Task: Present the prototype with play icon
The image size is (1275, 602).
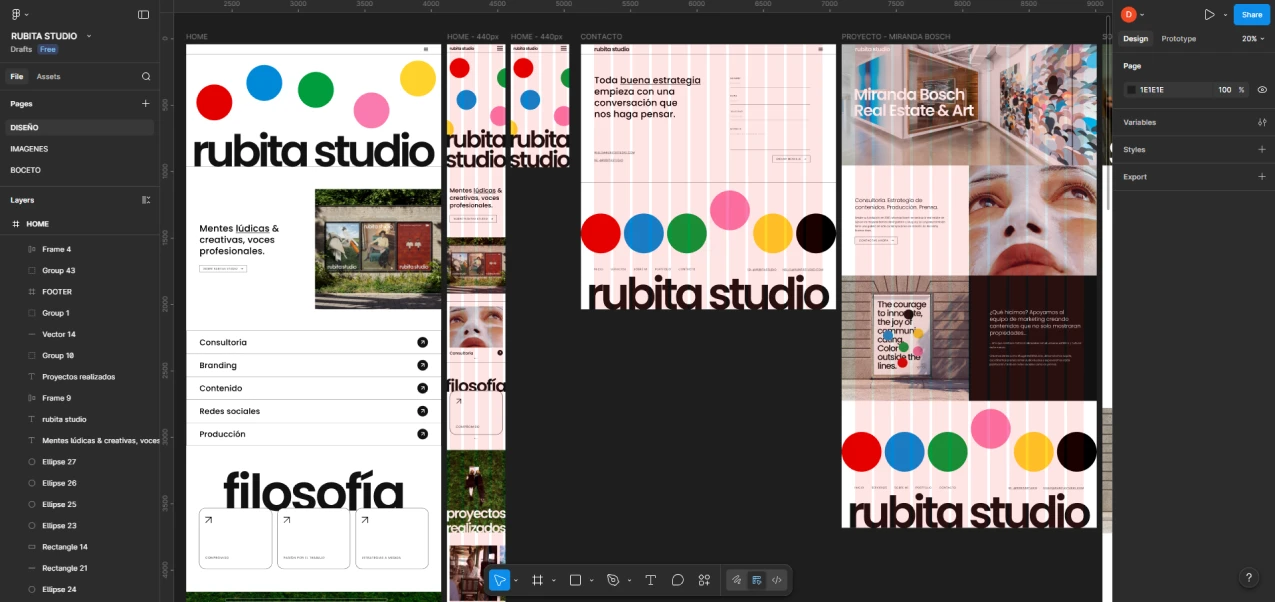Action: click(1209, 15)
